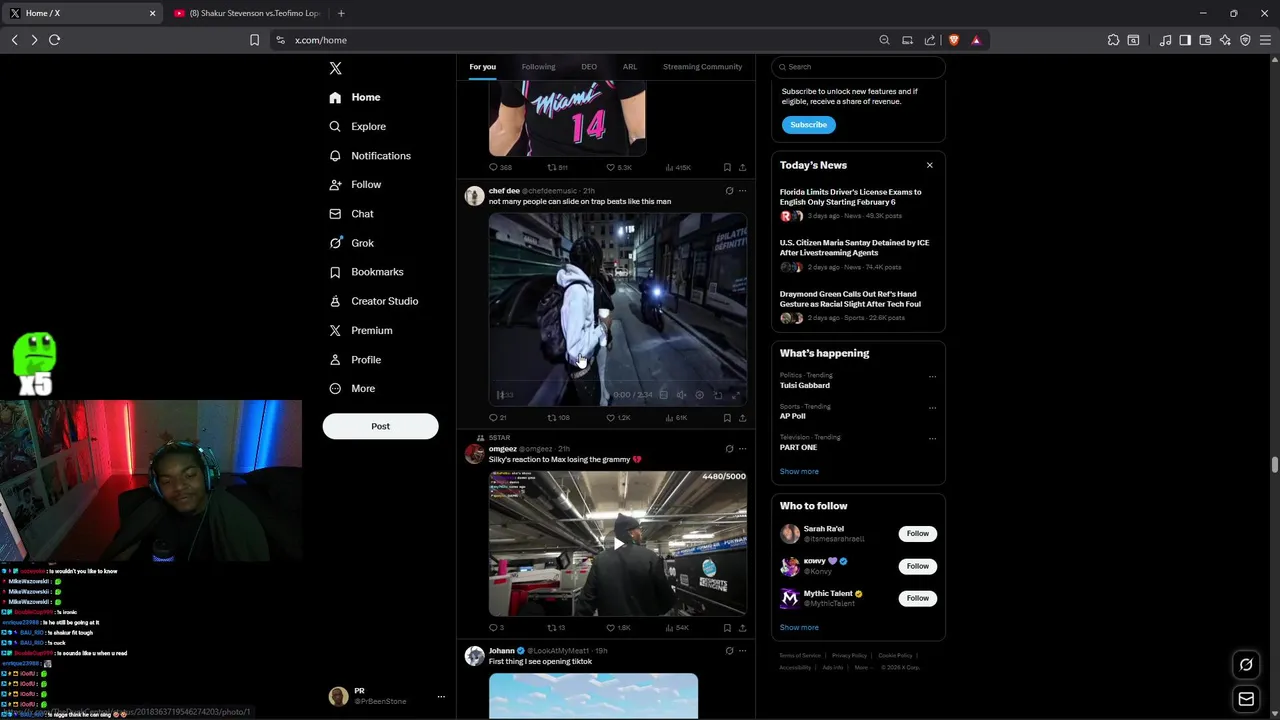Open the floating Grok button
Image resolution: width=1280 pixels, height=720 pixels.
tap(1246, 664)
